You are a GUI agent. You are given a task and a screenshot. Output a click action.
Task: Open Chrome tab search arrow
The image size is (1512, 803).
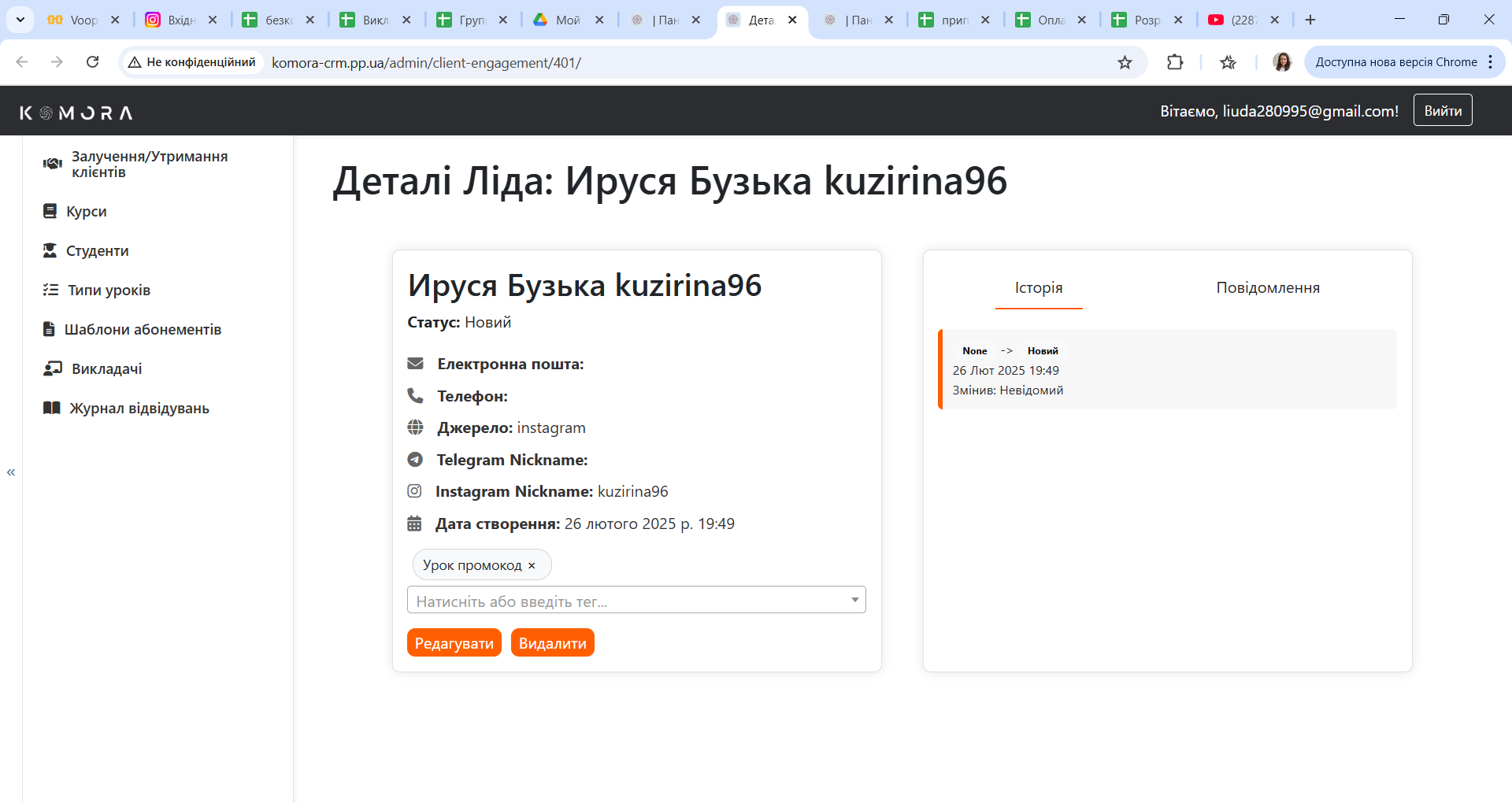(x=20, y=19)
